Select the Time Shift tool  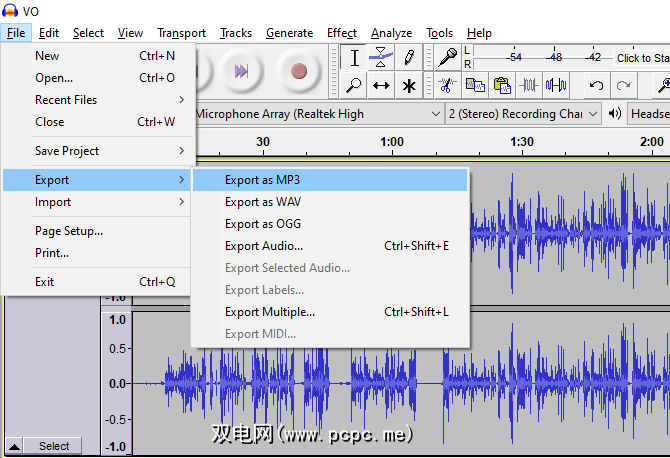pyautogui.click(x=381, y=86)
